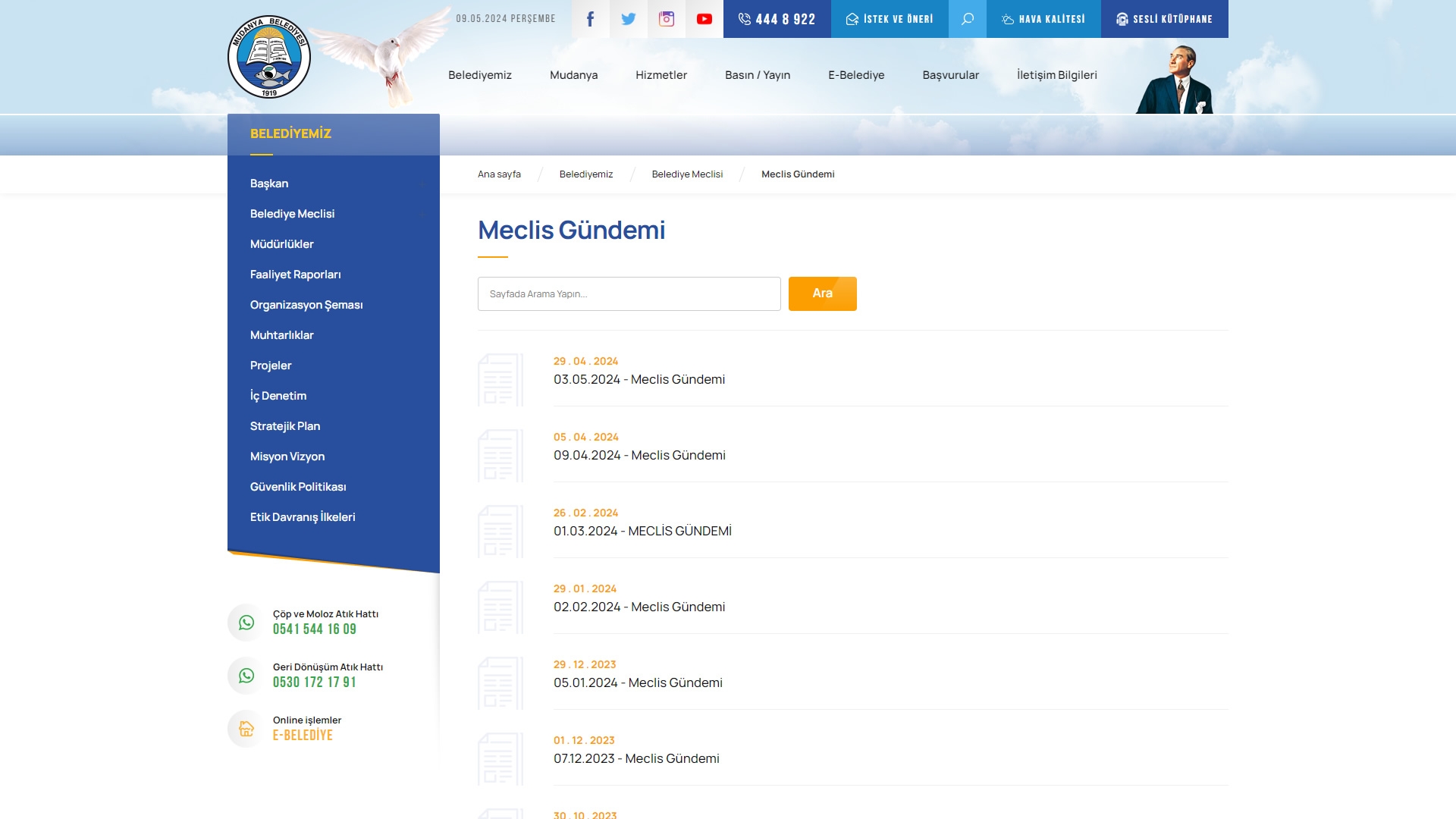1456x819 pixels.
Task: Go to Belediye Meclisi breadcrumb
Action: [x=687, y=174]
